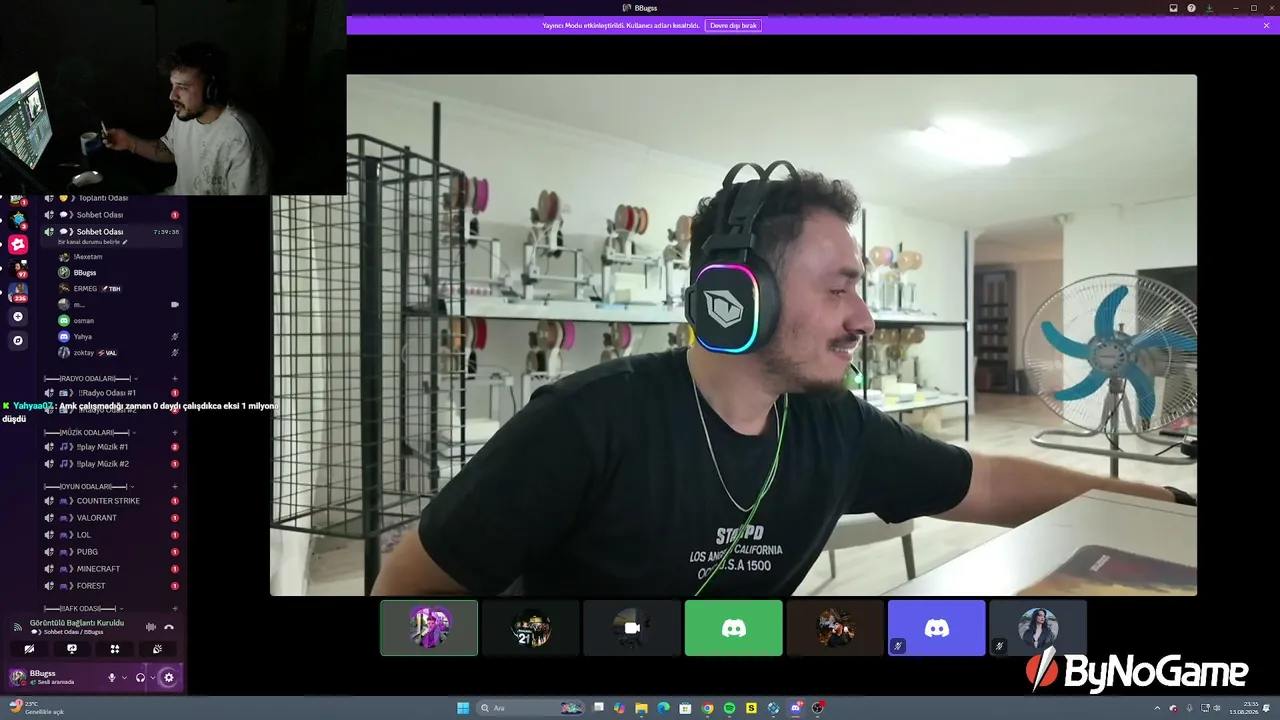Open File Explorer from the taskbar

(x=641, y=708)
